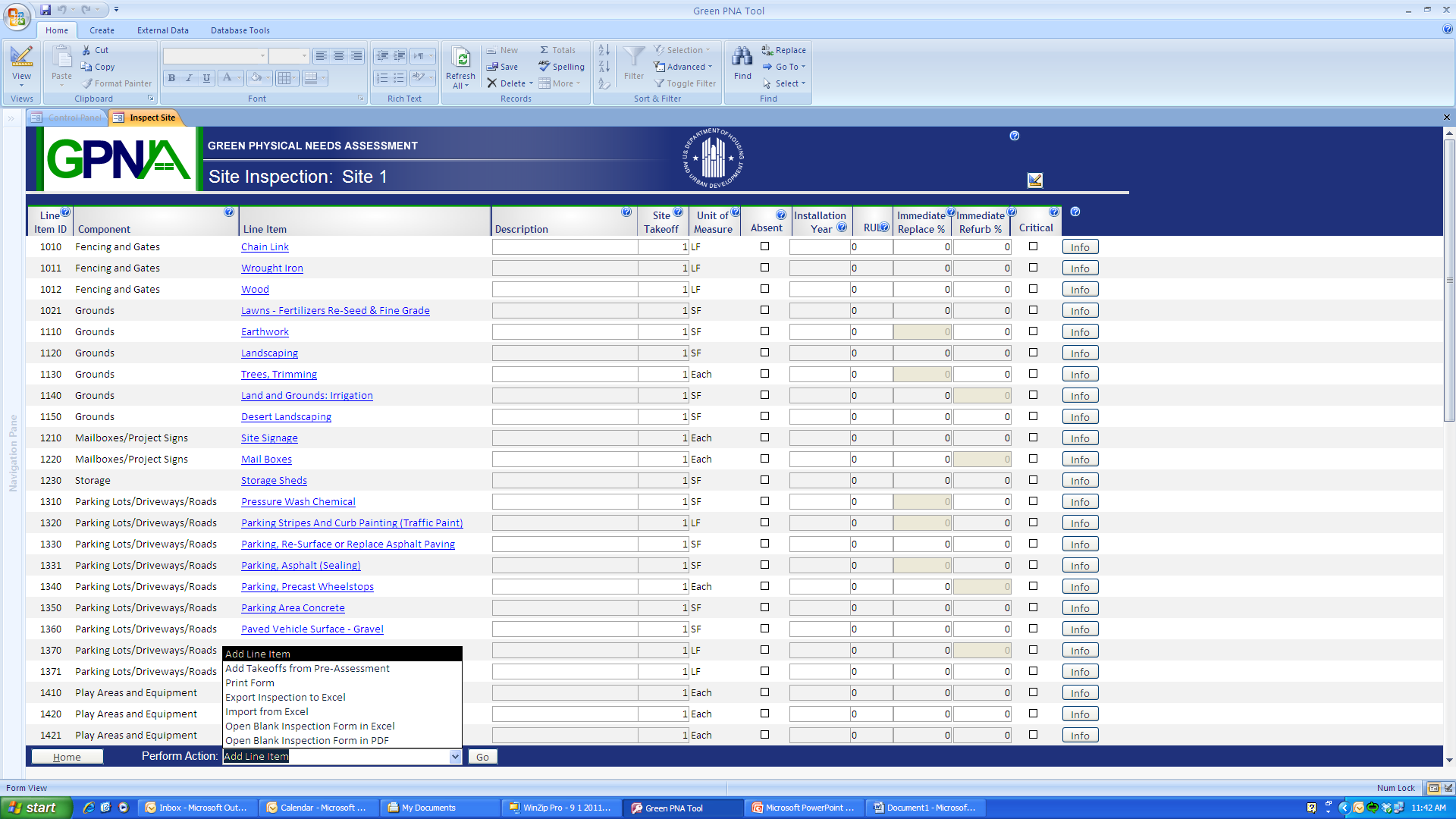1456x819 pixels.
Task: Click the help icon beside Component header
Action: 229,212
